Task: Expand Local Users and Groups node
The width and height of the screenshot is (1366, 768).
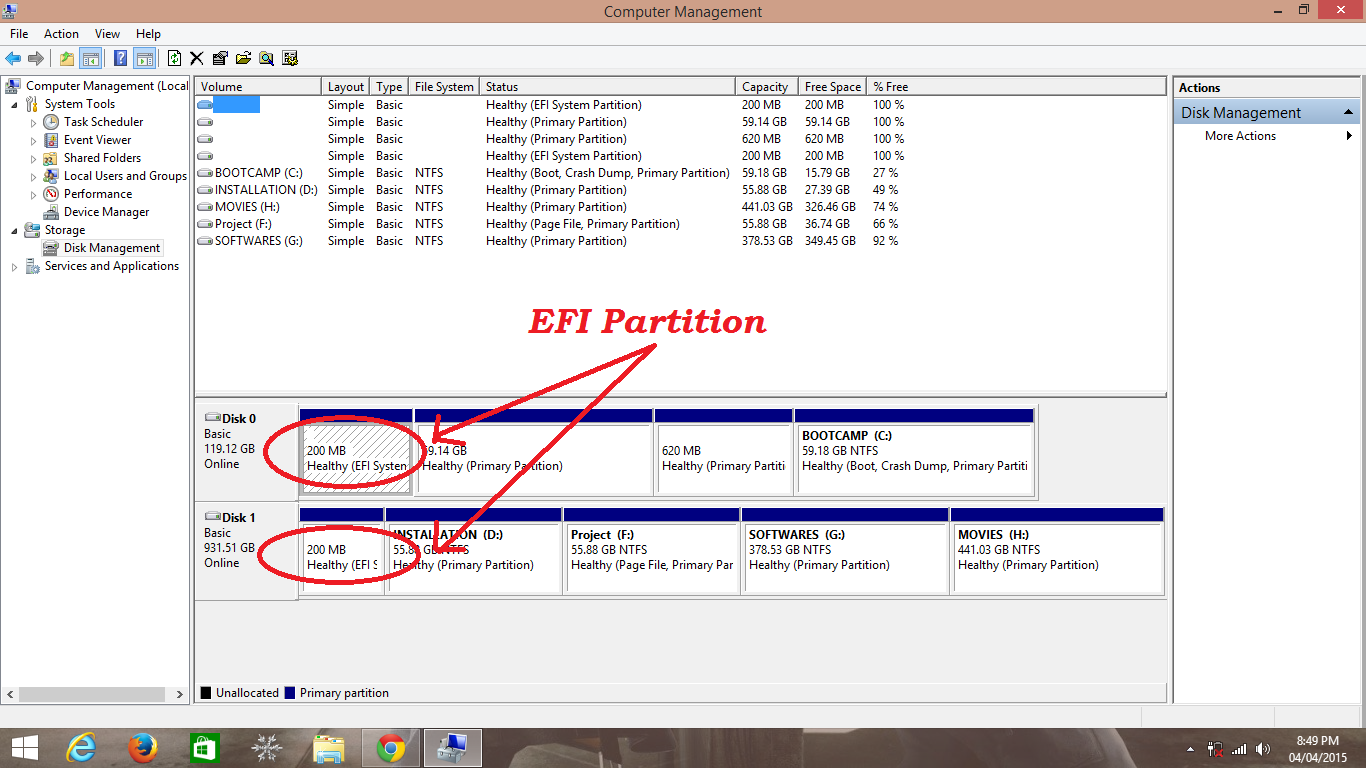Action: tap(33, 177)
